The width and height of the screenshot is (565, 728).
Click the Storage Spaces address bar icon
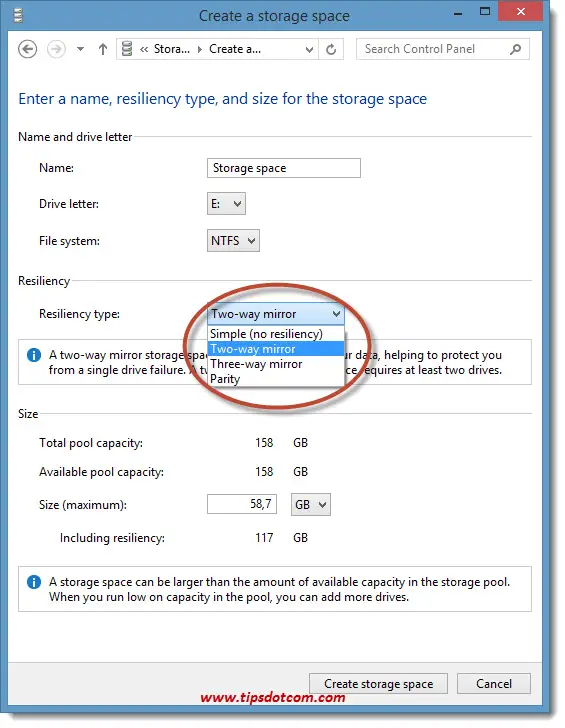tap(127, 49)
